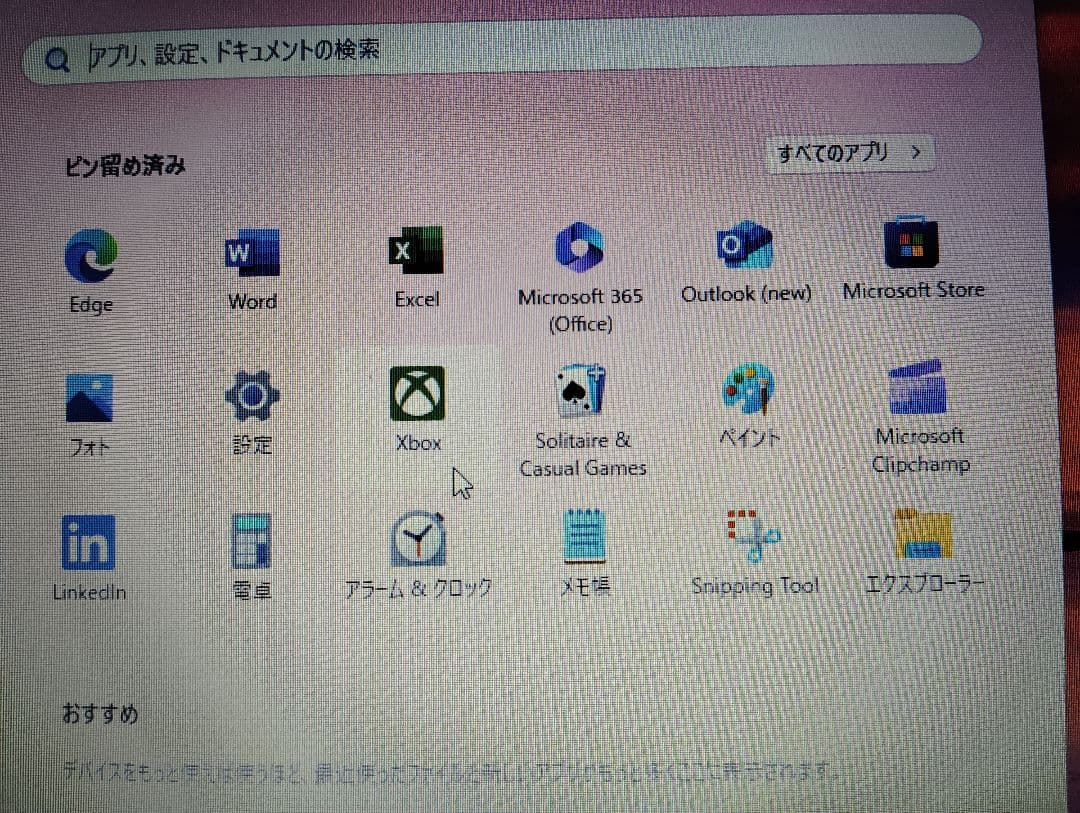1080x813 pixels.
Task: Launch メモ帳 (Notepad)
Action: (x=584, y=536)
